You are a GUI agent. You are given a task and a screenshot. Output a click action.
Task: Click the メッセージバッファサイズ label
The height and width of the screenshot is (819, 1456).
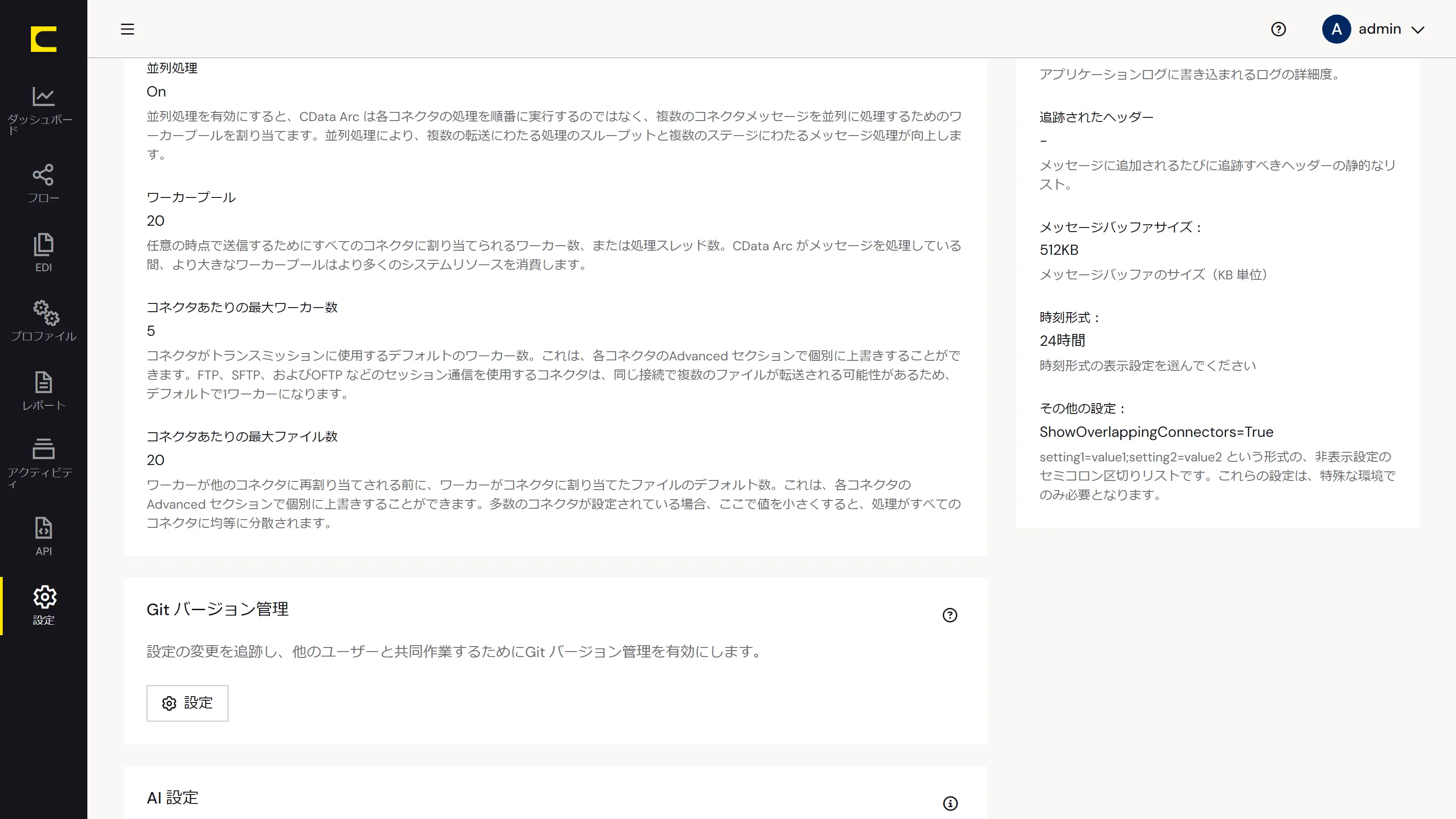pos(1120,227)
